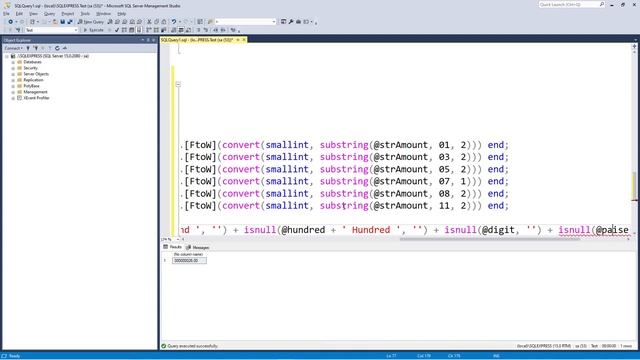Open the File menu
Viewport: 640px width, 360px height.
pos(7,13)
